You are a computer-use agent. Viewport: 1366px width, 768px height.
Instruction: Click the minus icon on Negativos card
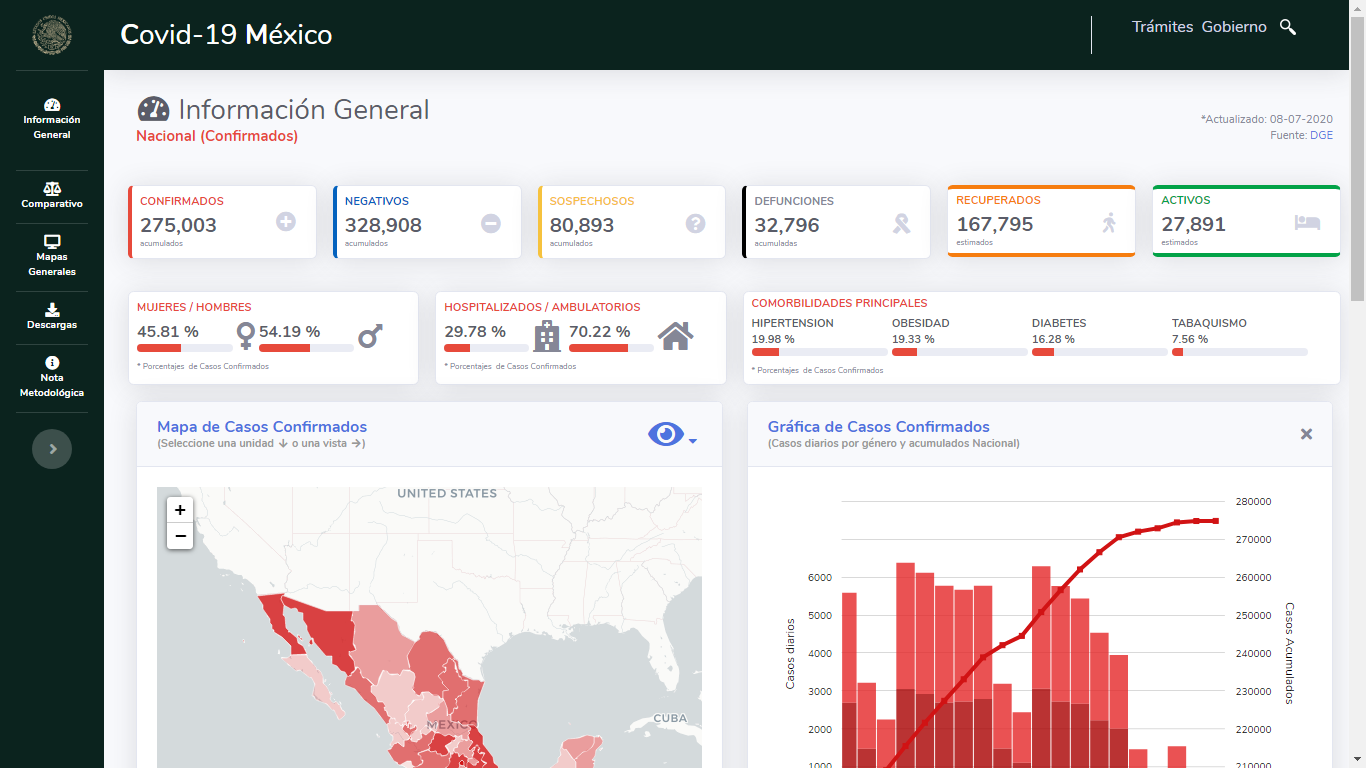pyautogui.click(x=491, y=223)
